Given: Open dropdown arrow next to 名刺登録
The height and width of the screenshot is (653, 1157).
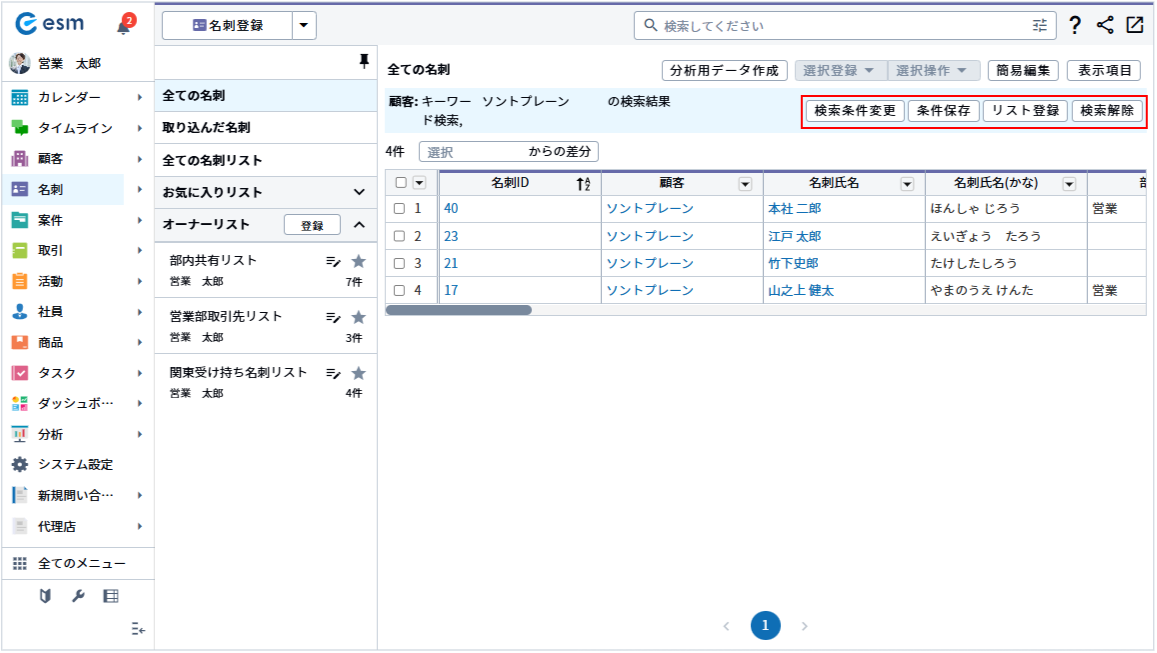Looking at the screenshot, I should pyautogui.click(x=304, y=26).
